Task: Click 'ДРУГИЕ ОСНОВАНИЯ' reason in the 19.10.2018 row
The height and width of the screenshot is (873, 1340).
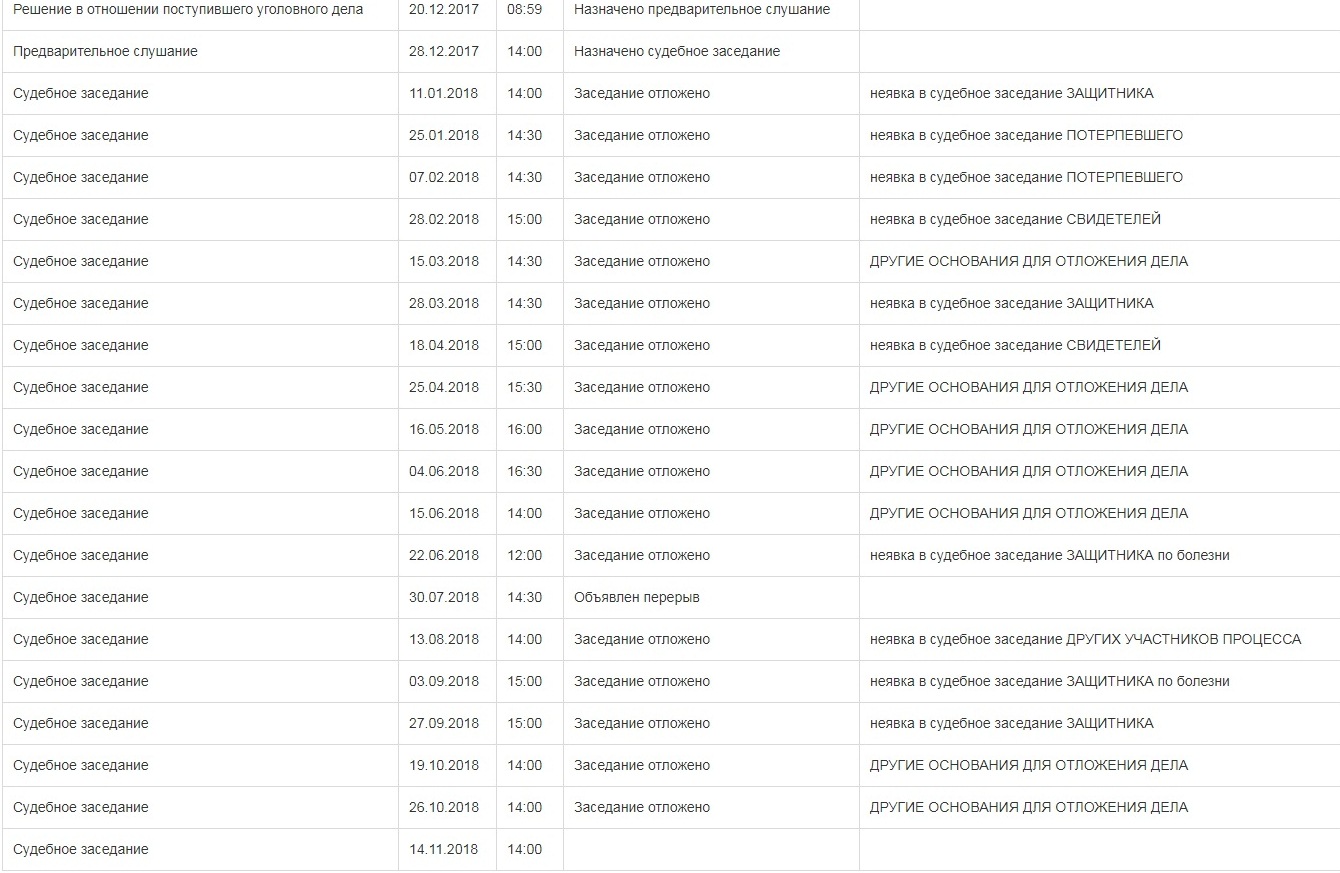Action: [x=1029, y=765]
